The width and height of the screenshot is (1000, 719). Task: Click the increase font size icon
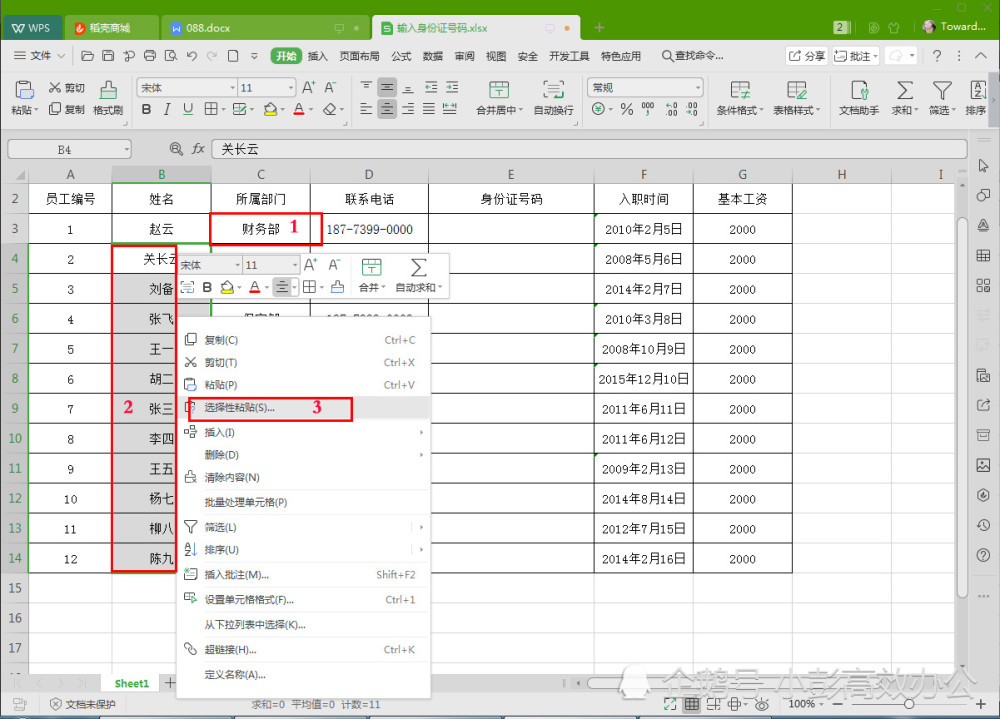point(309,87)
